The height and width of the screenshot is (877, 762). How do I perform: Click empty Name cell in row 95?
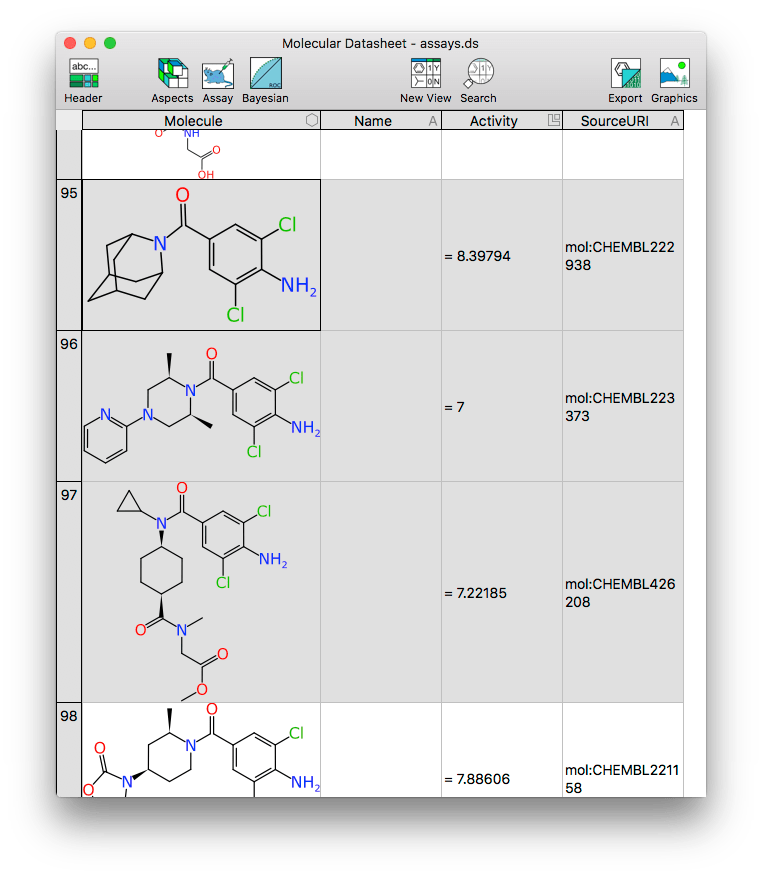click(x=380, y=256)
